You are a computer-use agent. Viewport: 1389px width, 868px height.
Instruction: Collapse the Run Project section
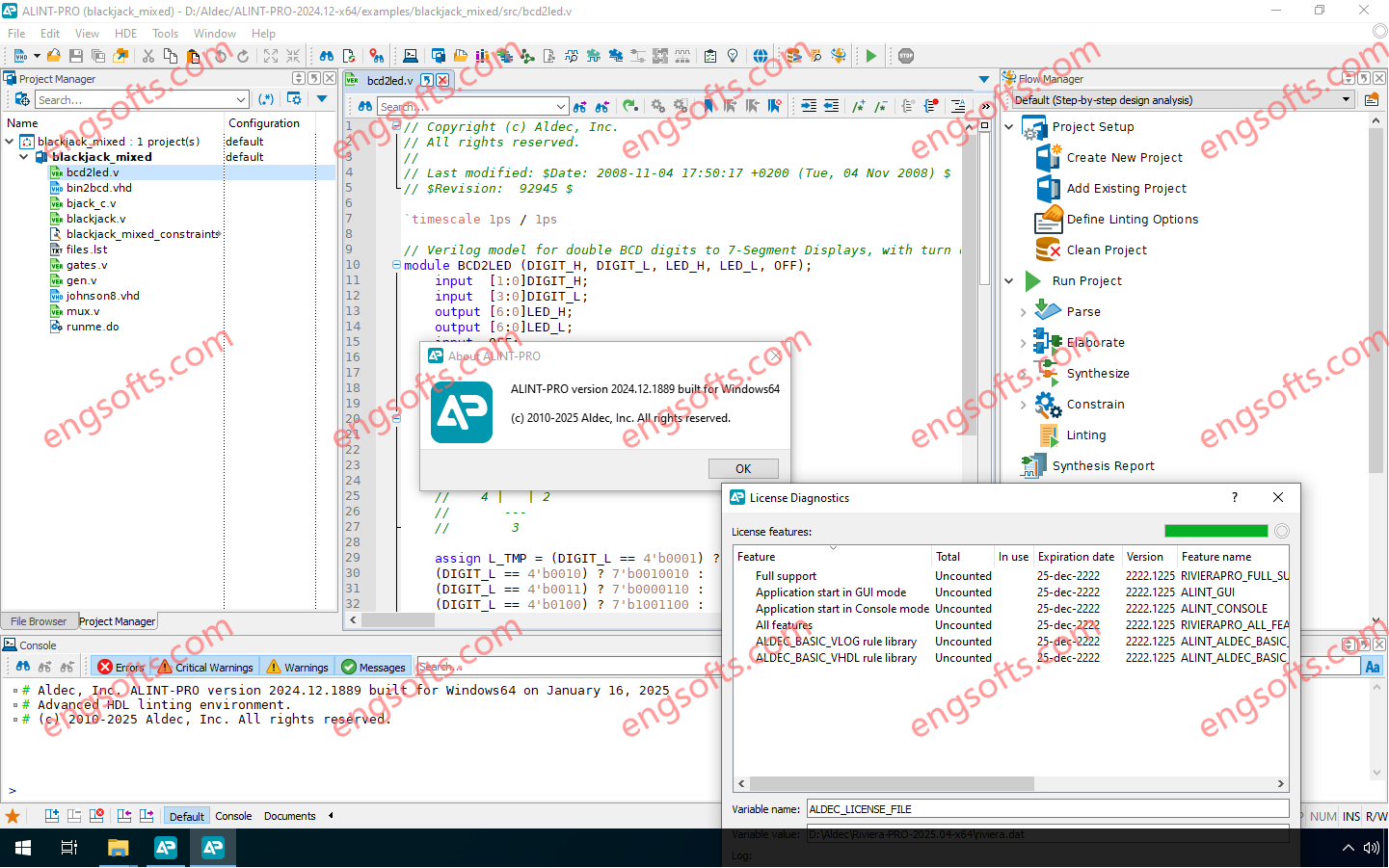(x=1009, y=280)
